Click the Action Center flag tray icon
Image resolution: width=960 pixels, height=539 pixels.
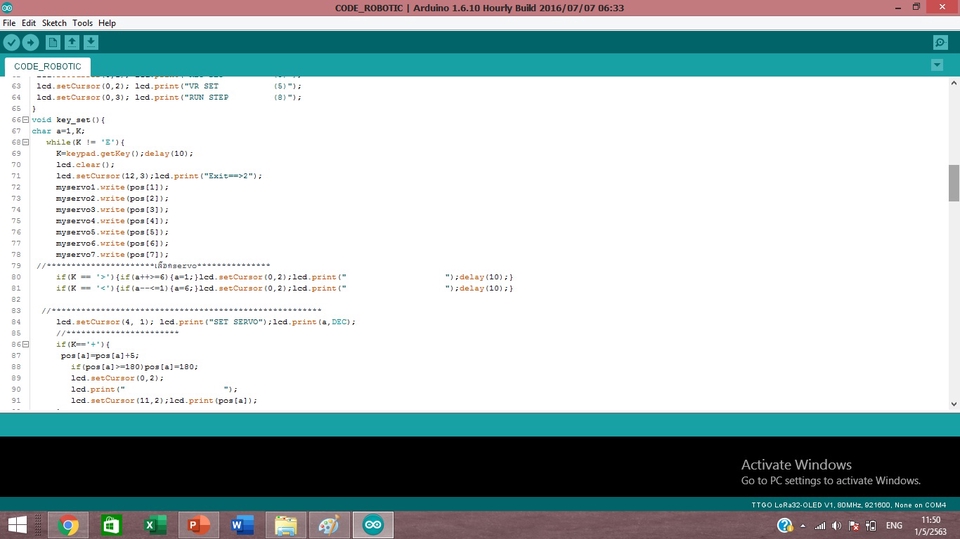[x=853, y=526]
